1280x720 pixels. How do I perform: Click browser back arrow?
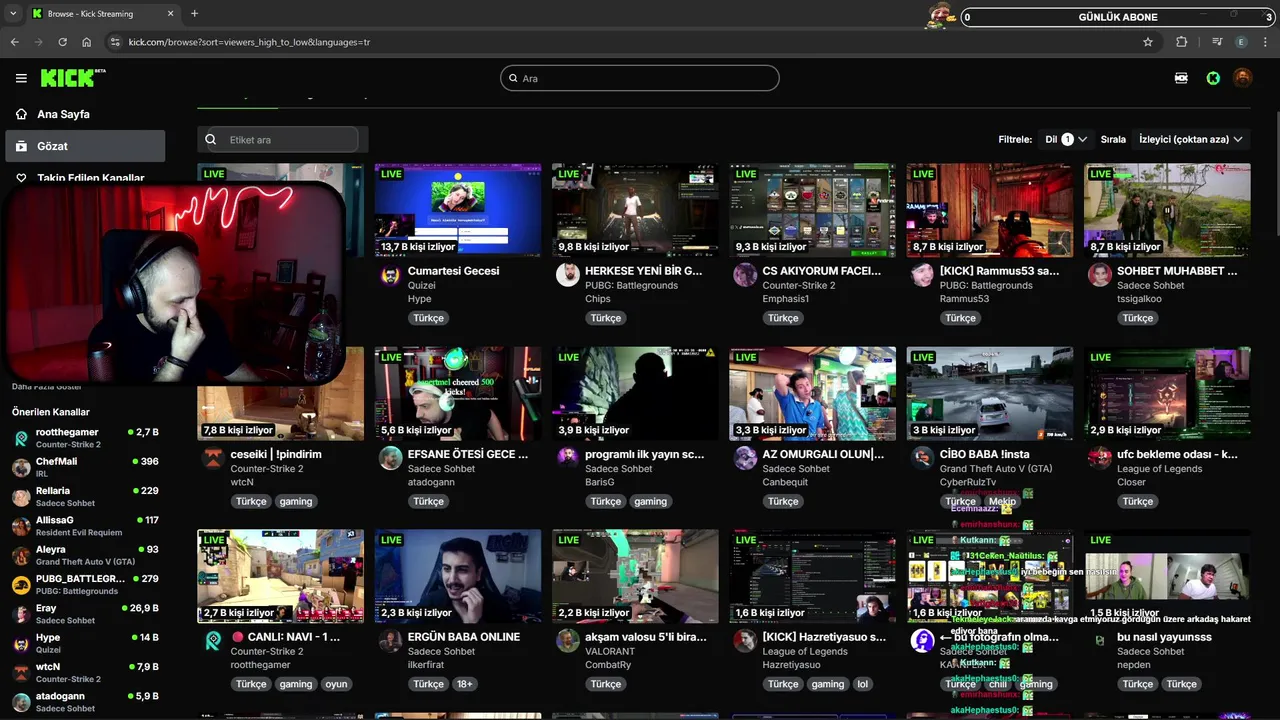15,42
